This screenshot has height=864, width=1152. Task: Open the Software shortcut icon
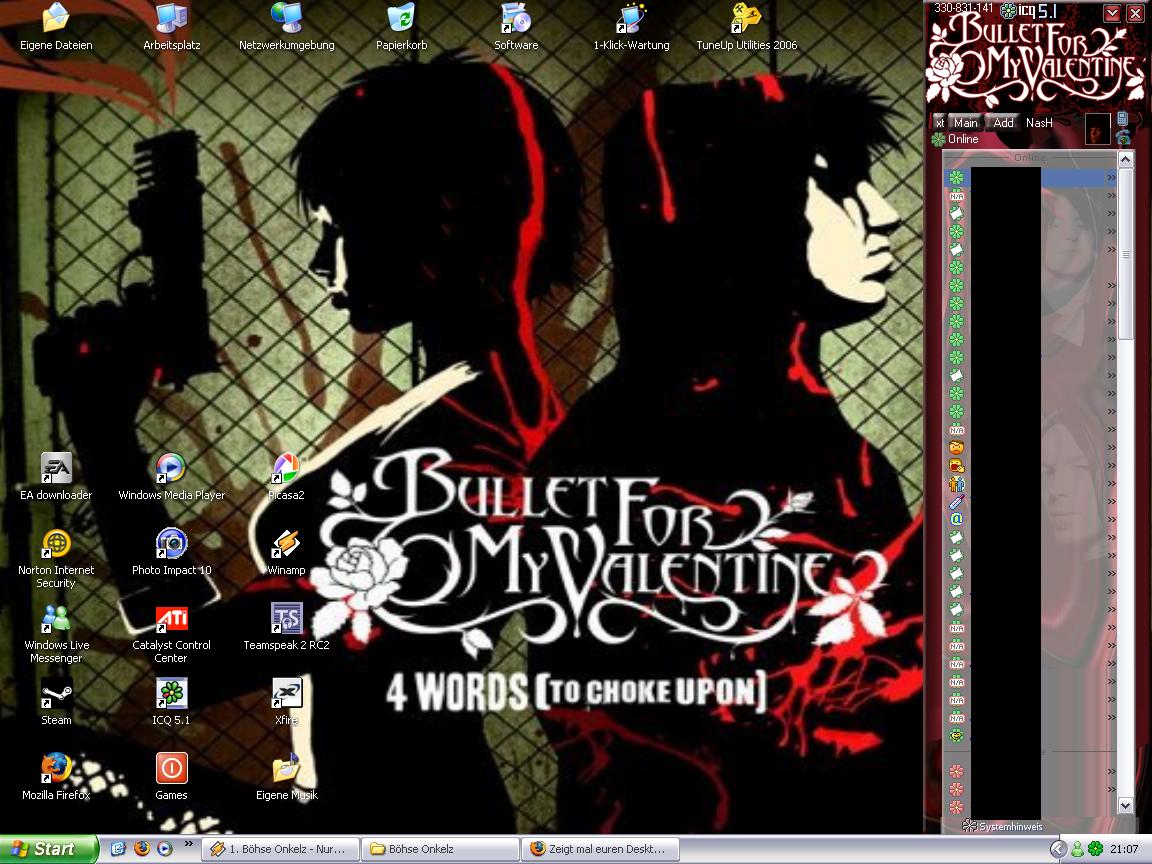[x=516, y=28]
